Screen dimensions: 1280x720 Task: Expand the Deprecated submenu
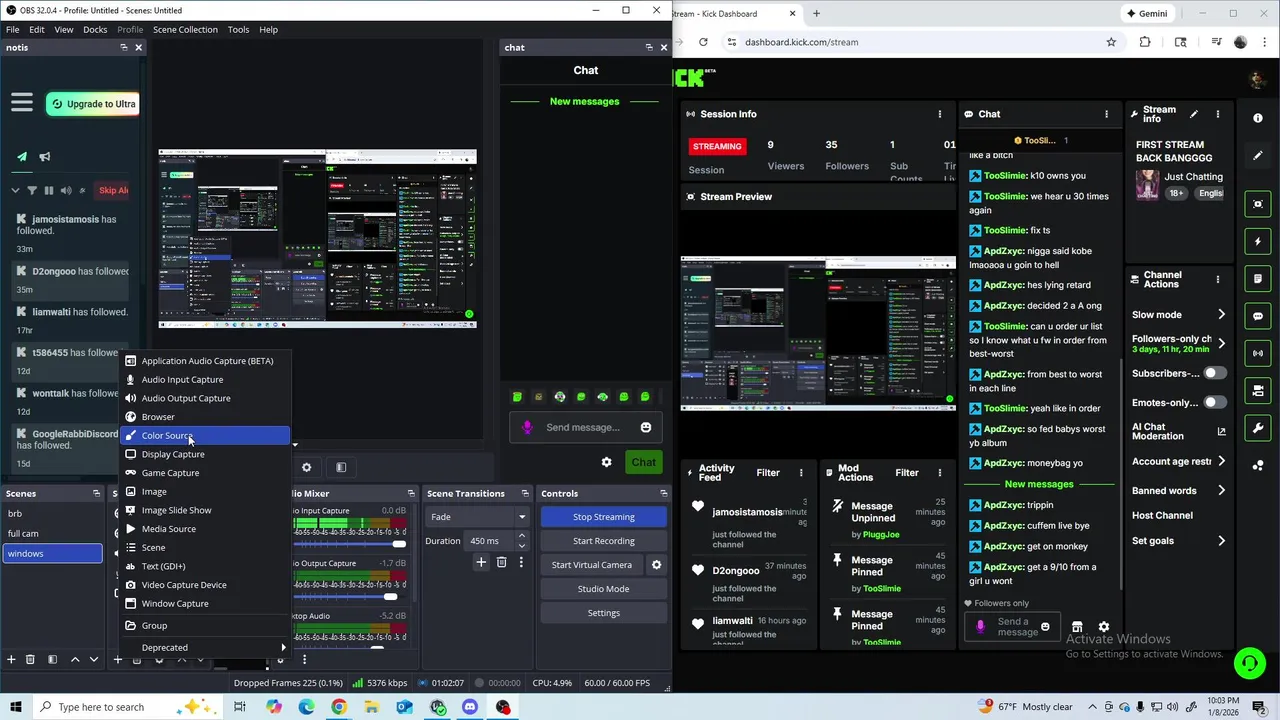tap(205, 648)
